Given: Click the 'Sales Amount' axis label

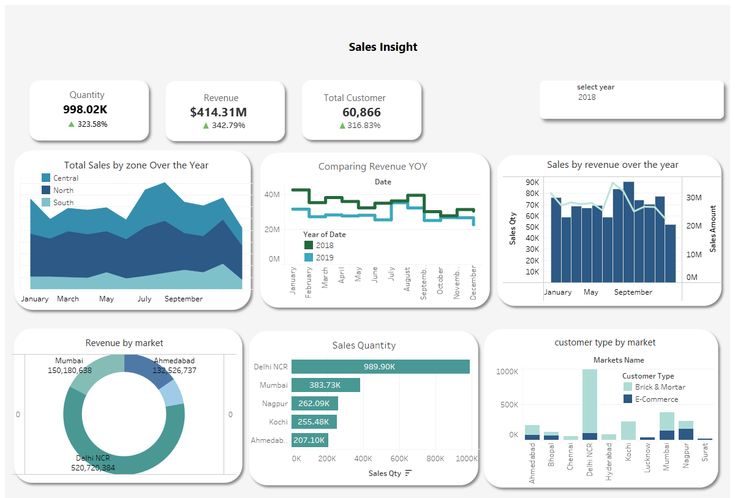Looking at the screenshot, I should click(713, 229).
